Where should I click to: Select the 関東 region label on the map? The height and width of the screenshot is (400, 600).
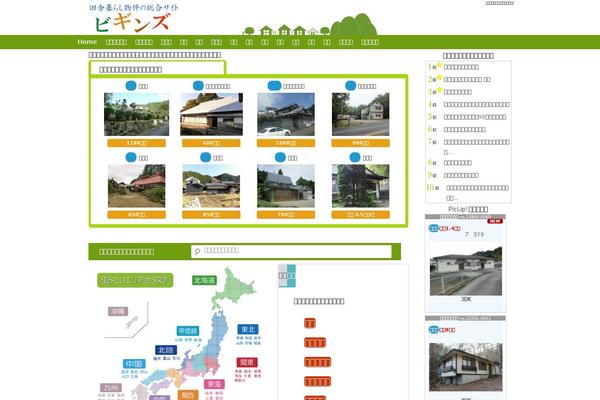(x=247, y=362)
